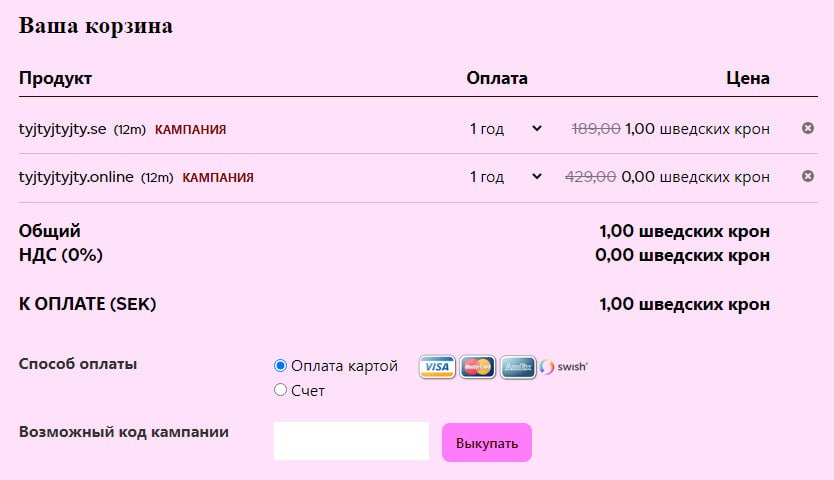Click the КАМПАНИЯ label for the .se domain
834x480 pixels.
click(190, 130)
